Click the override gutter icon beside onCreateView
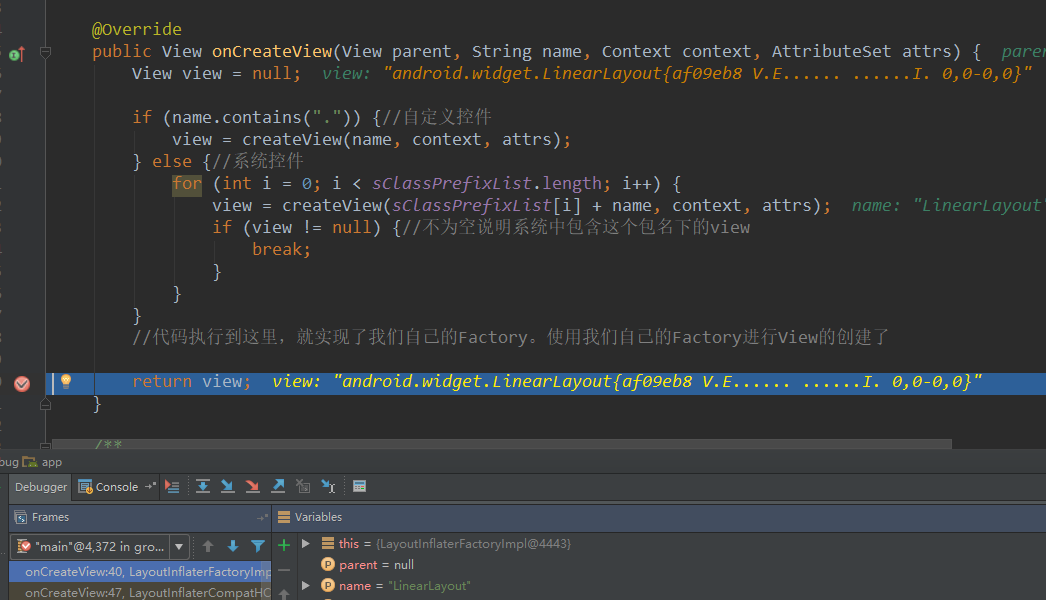Screen dimensions: 1046x600 [17, 54]
